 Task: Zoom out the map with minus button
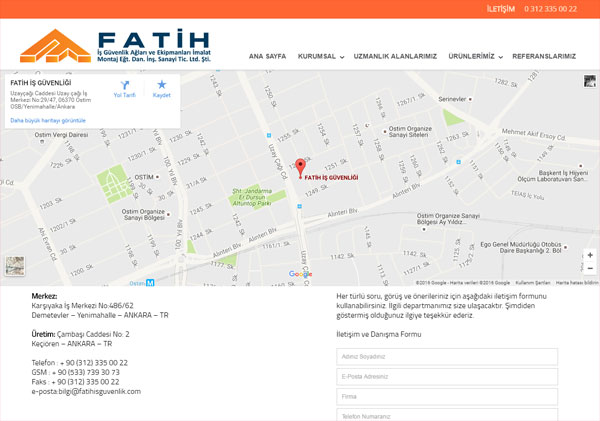(590, 268)
